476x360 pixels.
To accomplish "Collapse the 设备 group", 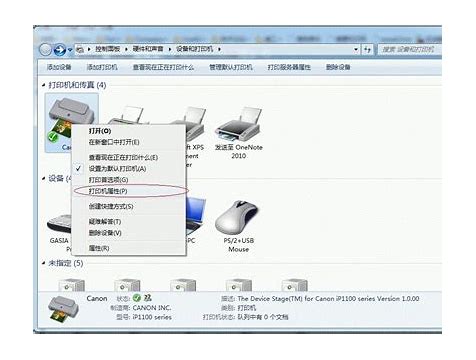I will coord(44,179).
